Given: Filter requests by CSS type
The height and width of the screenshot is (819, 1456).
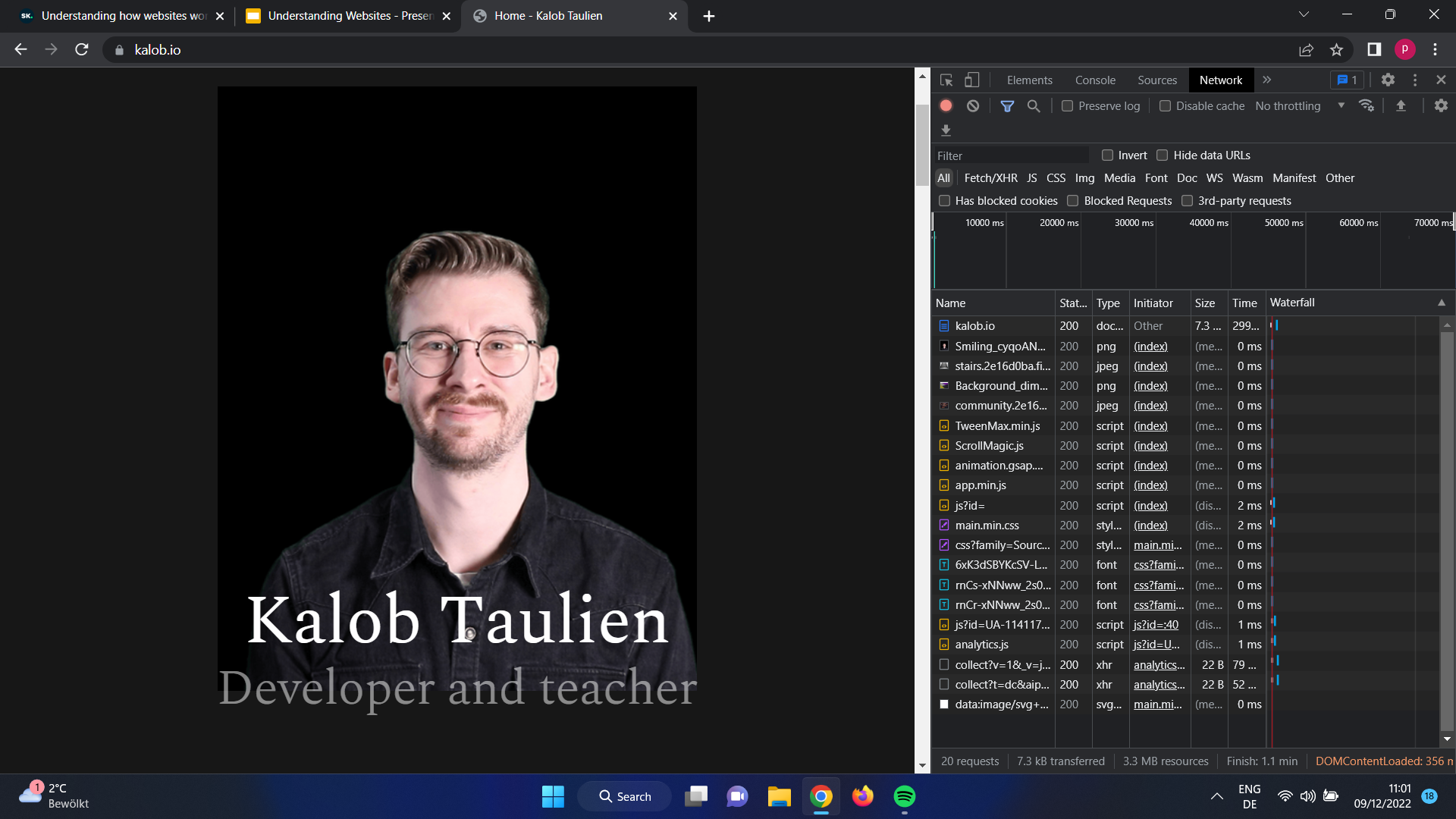Looking at the screenshot, I should pyautogui.click(x=1056, y=178).
